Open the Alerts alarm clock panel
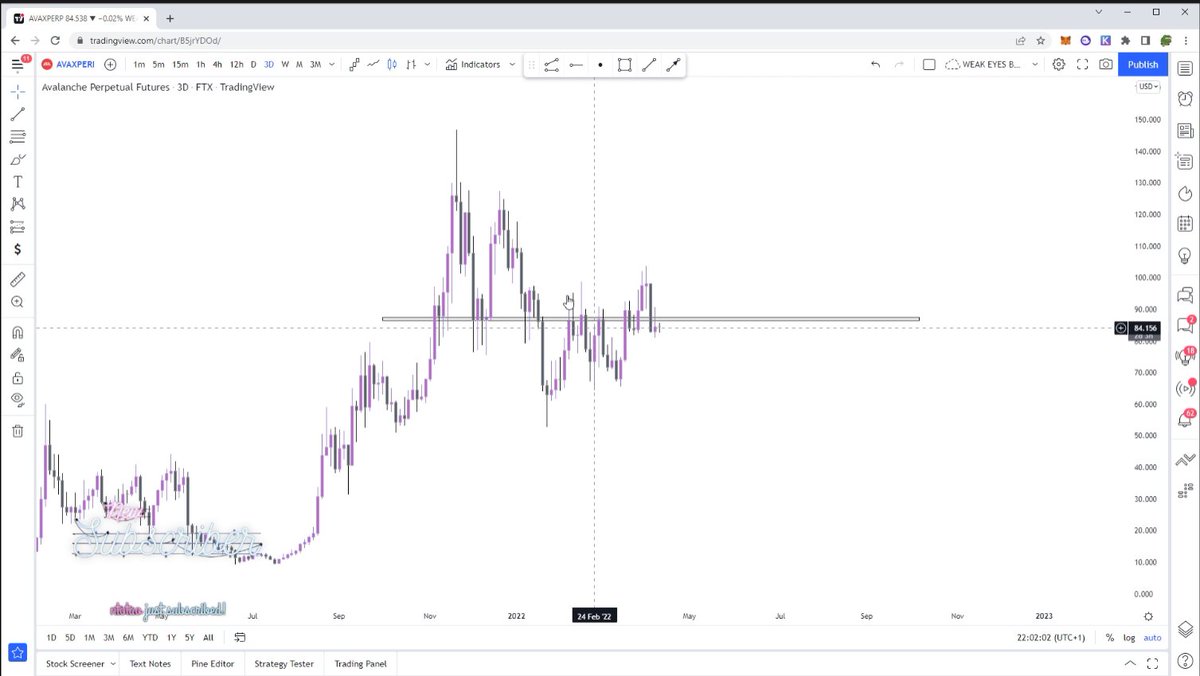 [x=1185, y=99]
